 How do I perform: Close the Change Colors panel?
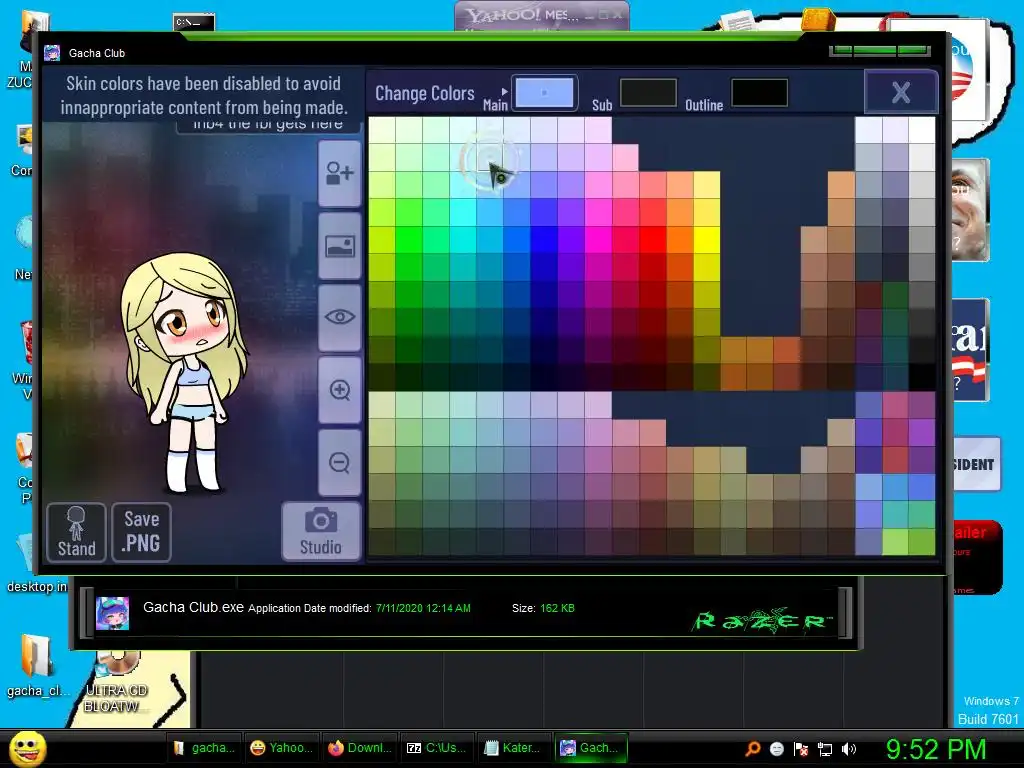(x=901, y=92)
